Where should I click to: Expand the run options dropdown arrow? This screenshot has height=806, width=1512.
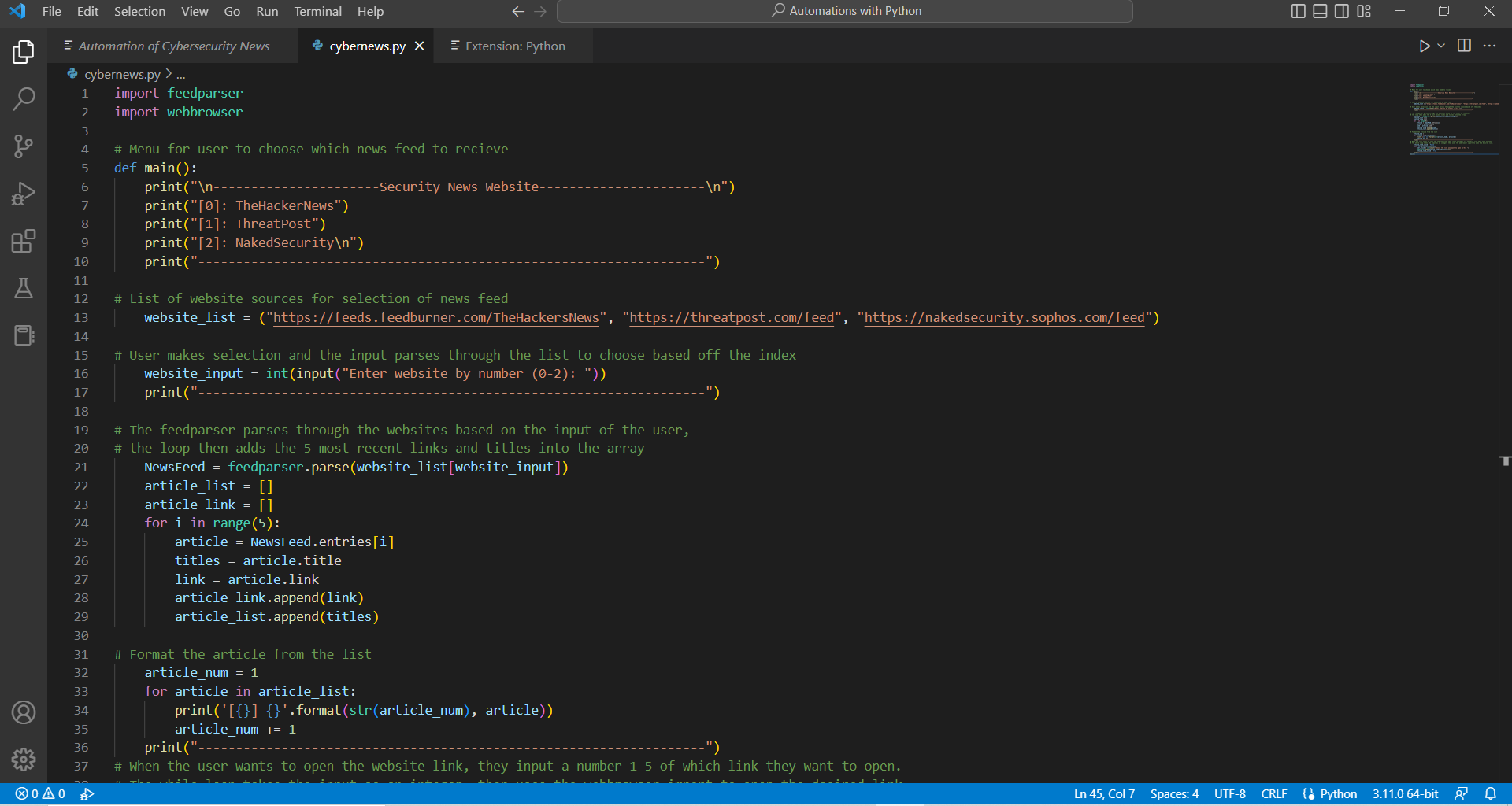click(x=1441, y=46)
